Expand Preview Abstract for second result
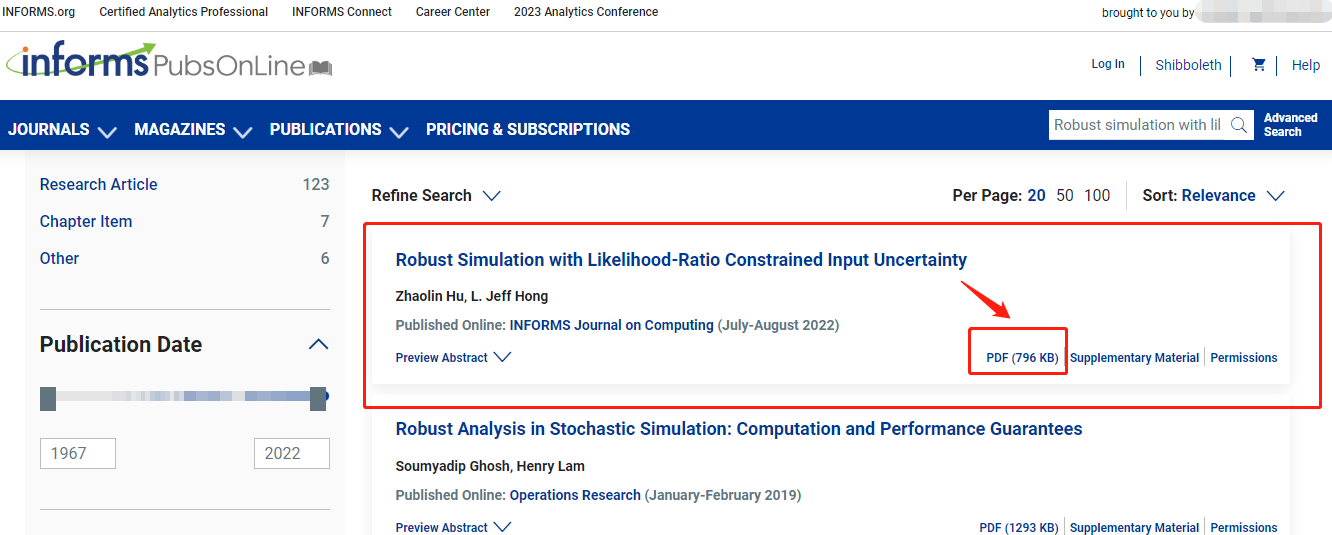The height and width of the screenshot is (535, 1332). click(453, 528)
